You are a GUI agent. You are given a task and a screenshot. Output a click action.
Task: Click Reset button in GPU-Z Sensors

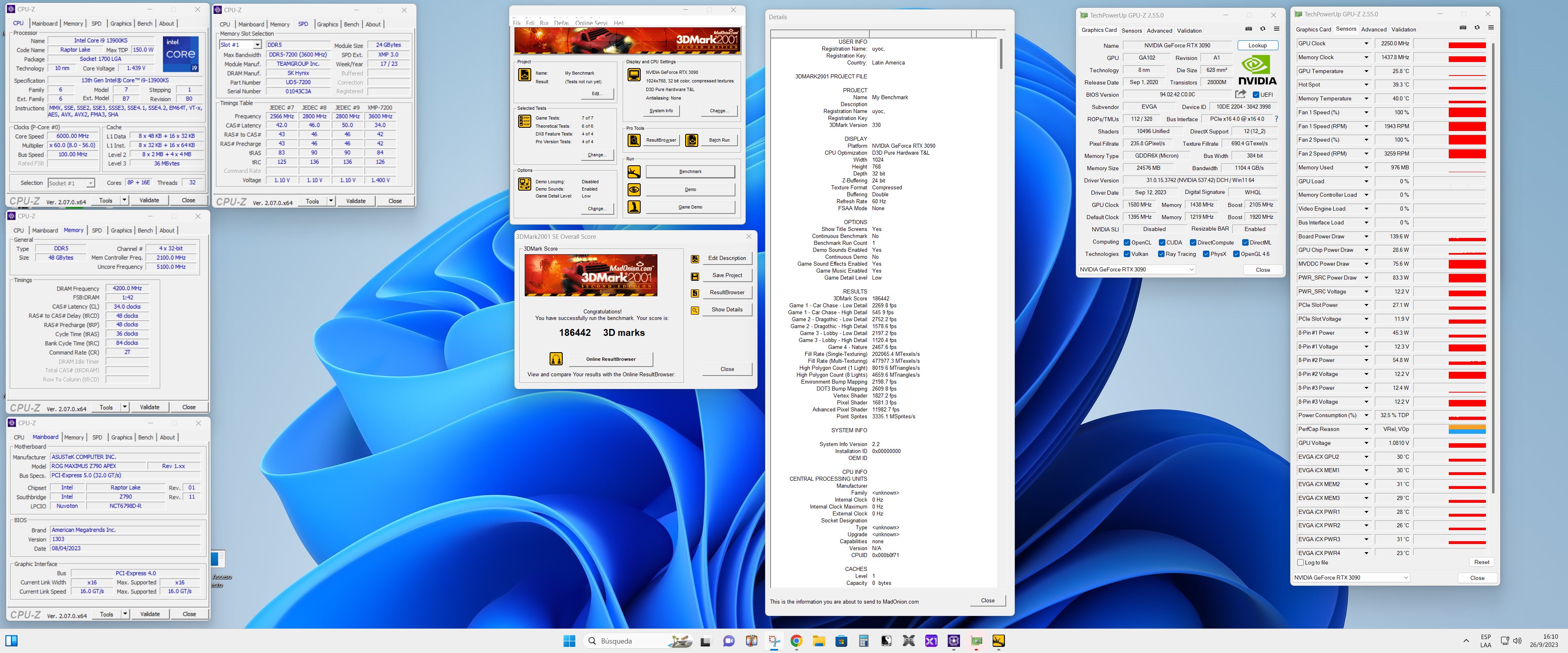click(x=1481, y=562)
